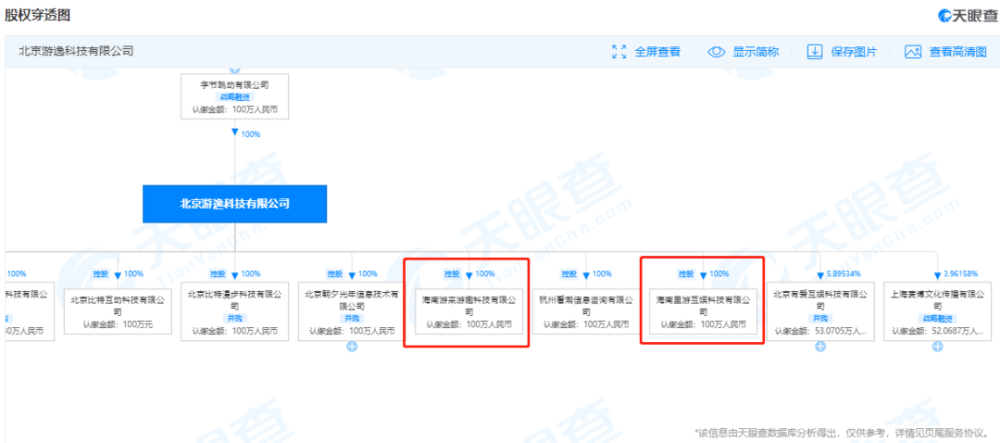Open full-screen view via 全屏查看
This screenshot has width=1000, height=443.
pyautogui.click(x=646, y=52)
